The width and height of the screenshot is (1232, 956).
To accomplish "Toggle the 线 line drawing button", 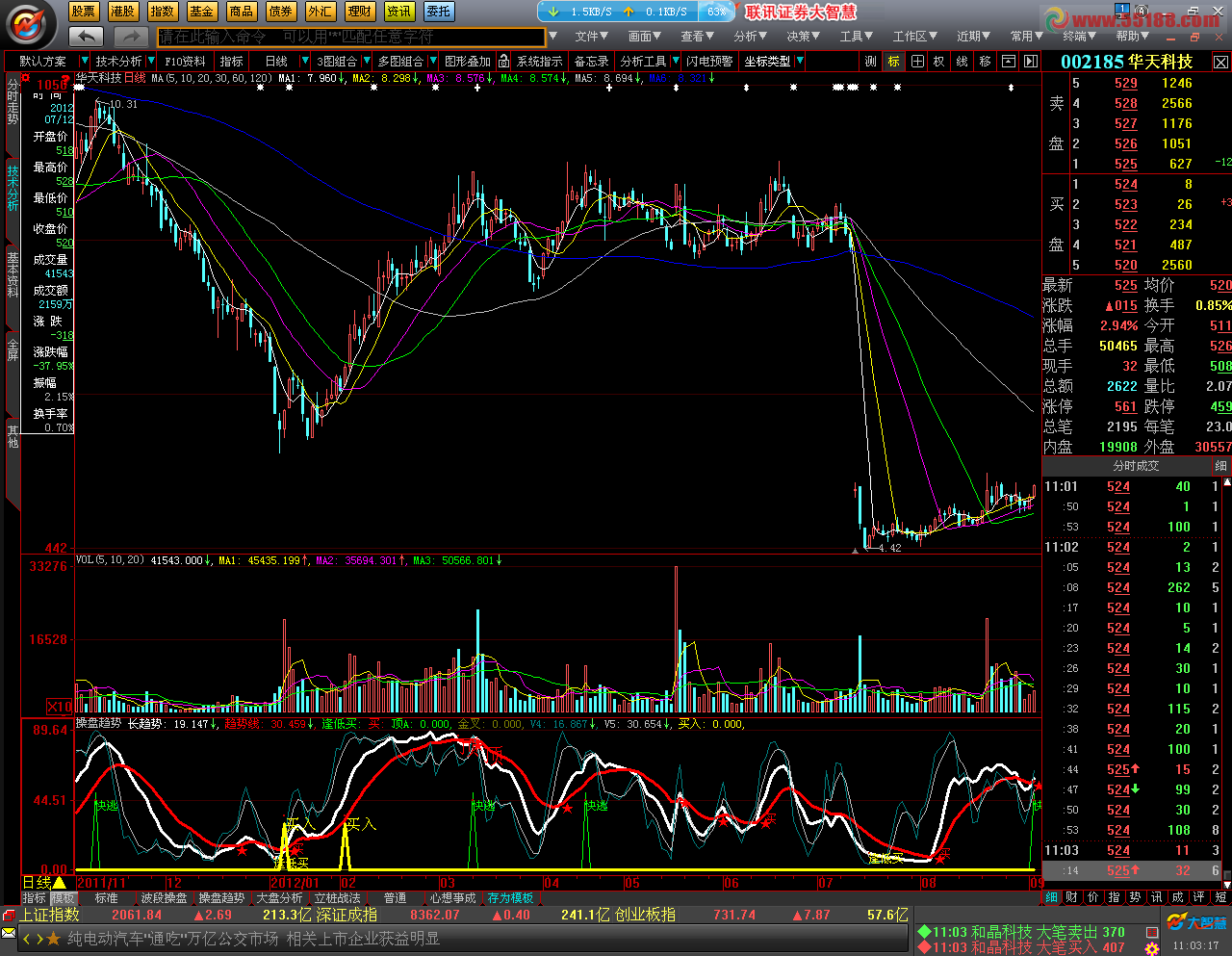I will (962, 61).
